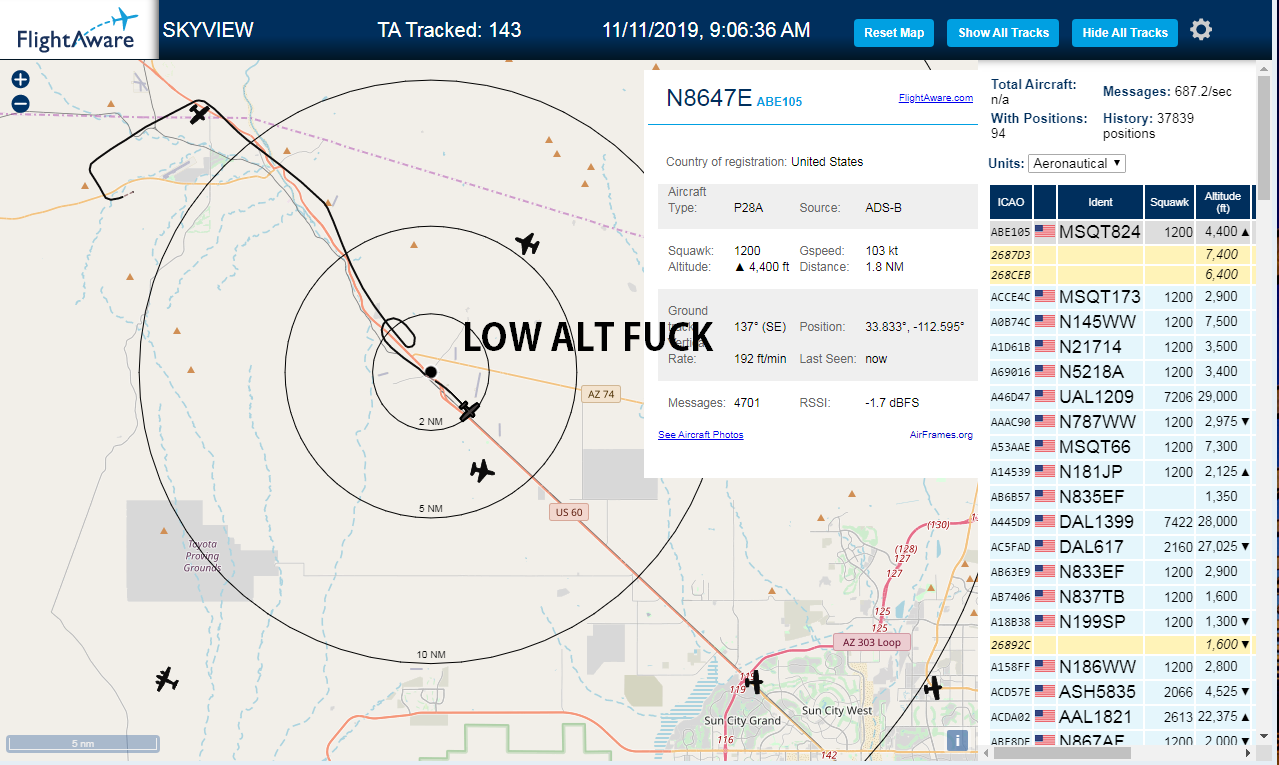Zoom out with the minus map button
This screenshot has width=1279, height=765.
(20, 104)
